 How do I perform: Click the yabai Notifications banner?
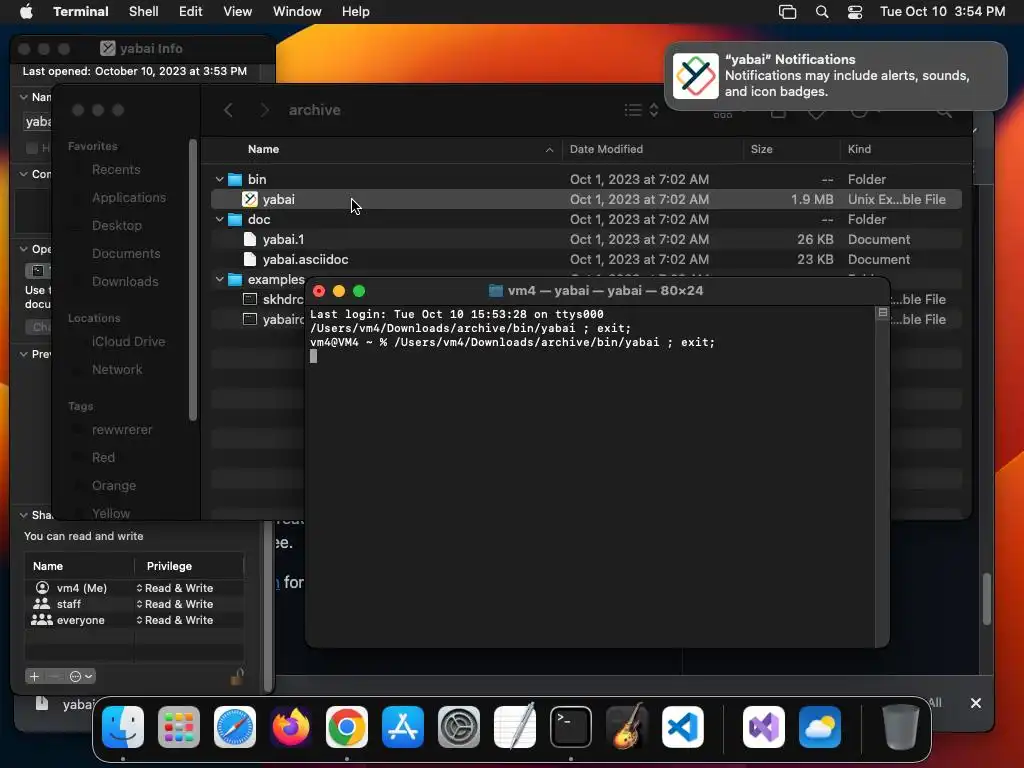click(836, 76)
